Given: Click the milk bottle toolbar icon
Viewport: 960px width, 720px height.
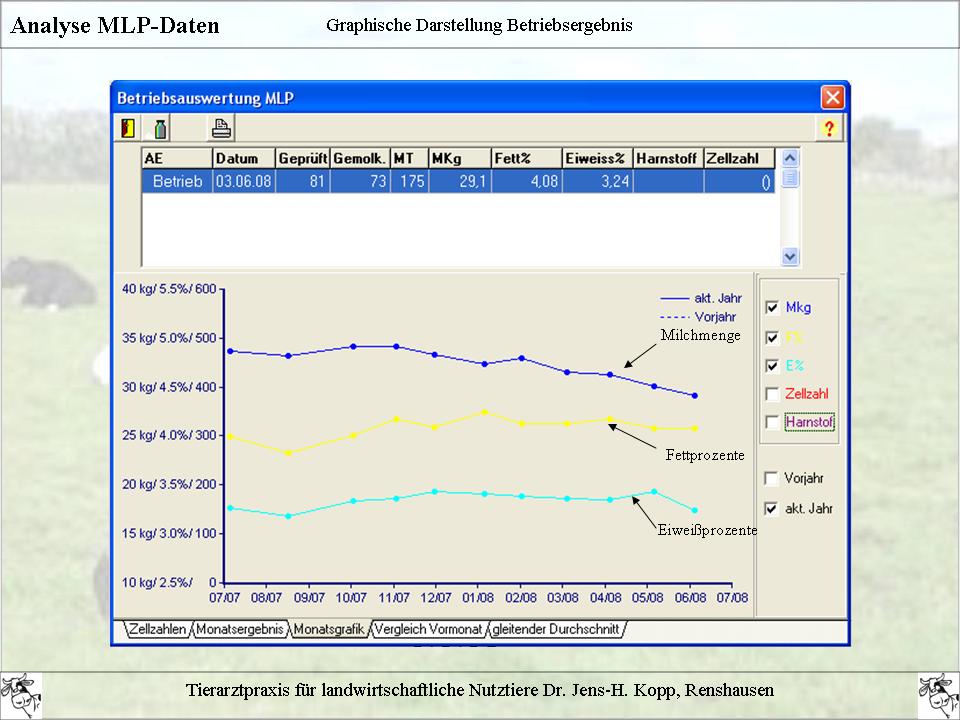Looking at the screenshot, I should click(159, 128).
